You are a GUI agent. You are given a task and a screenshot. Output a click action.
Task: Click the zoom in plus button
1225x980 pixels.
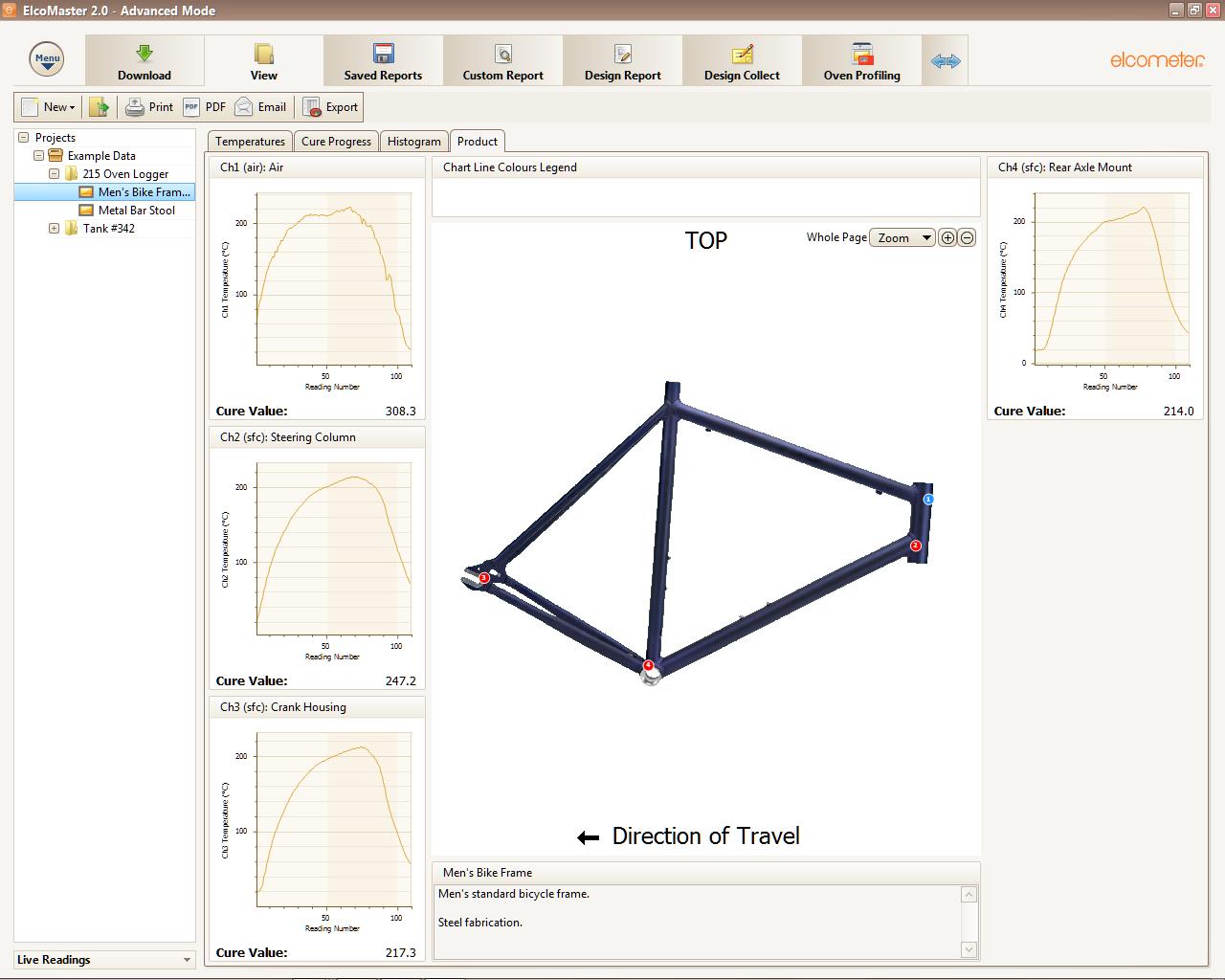click(x=947, y=237)
